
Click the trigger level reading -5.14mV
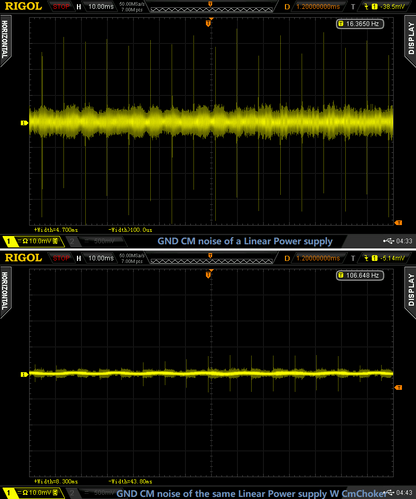pos(392,258)
